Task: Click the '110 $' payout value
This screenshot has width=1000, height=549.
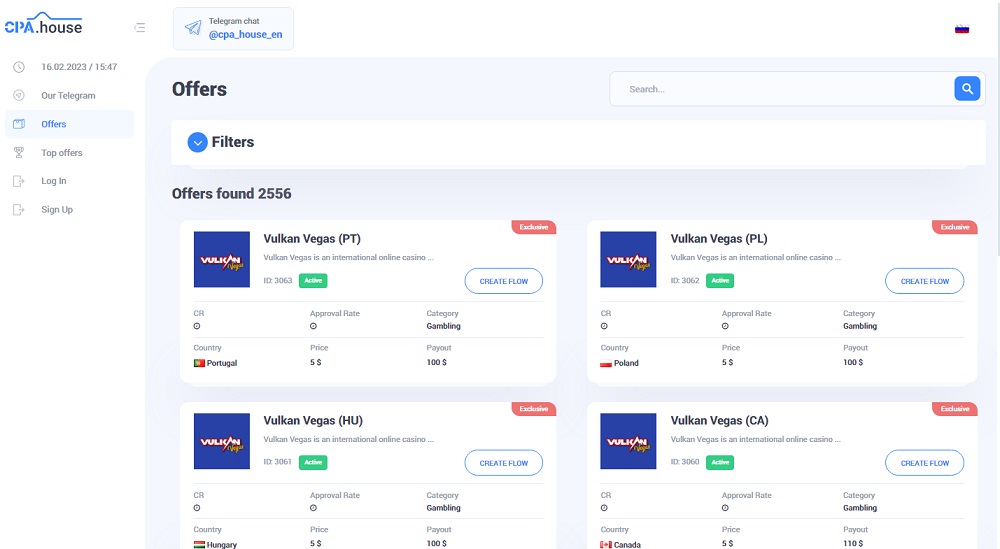Action: pyautogui.click(x=853, y=544)
